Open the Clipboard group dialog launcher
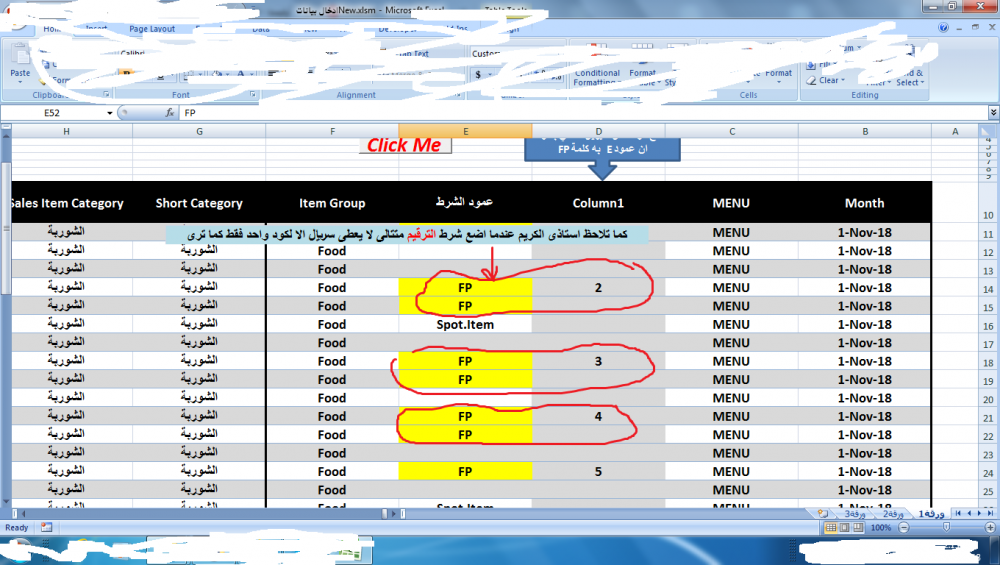This screenshot has height=565, width=1000. [x=107, y=94]
